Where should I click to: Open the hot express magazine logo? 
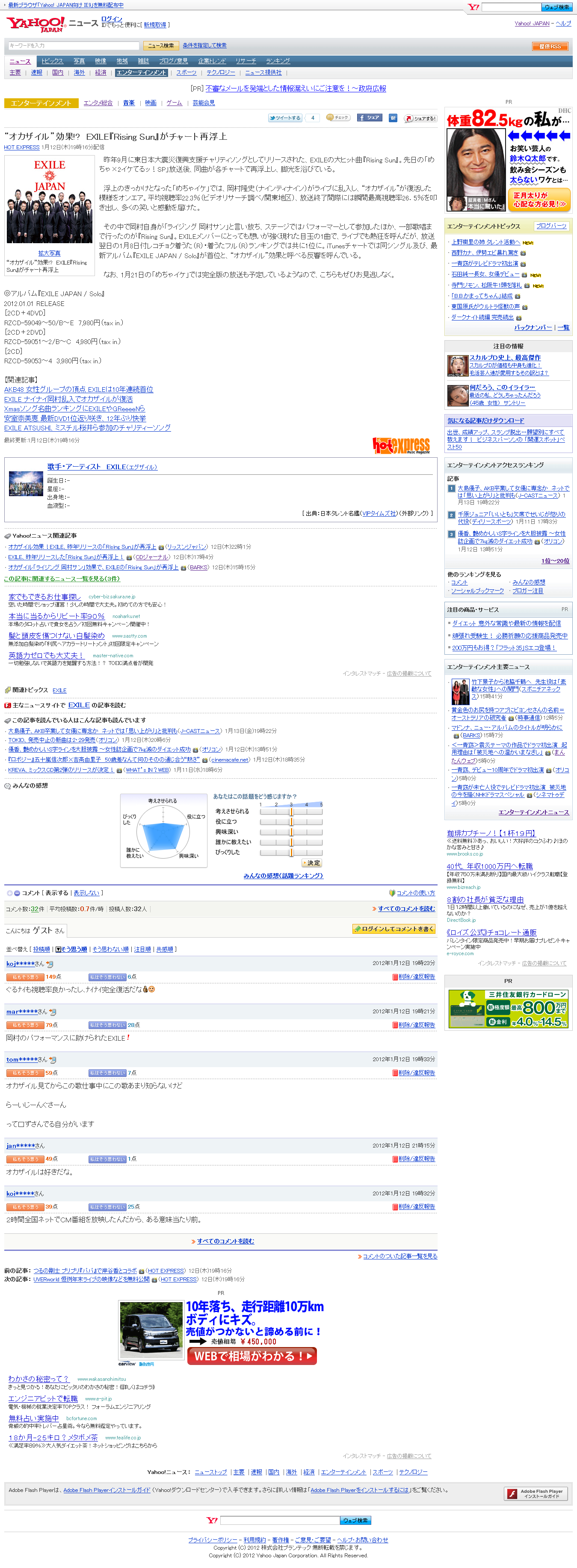point(401,446)
